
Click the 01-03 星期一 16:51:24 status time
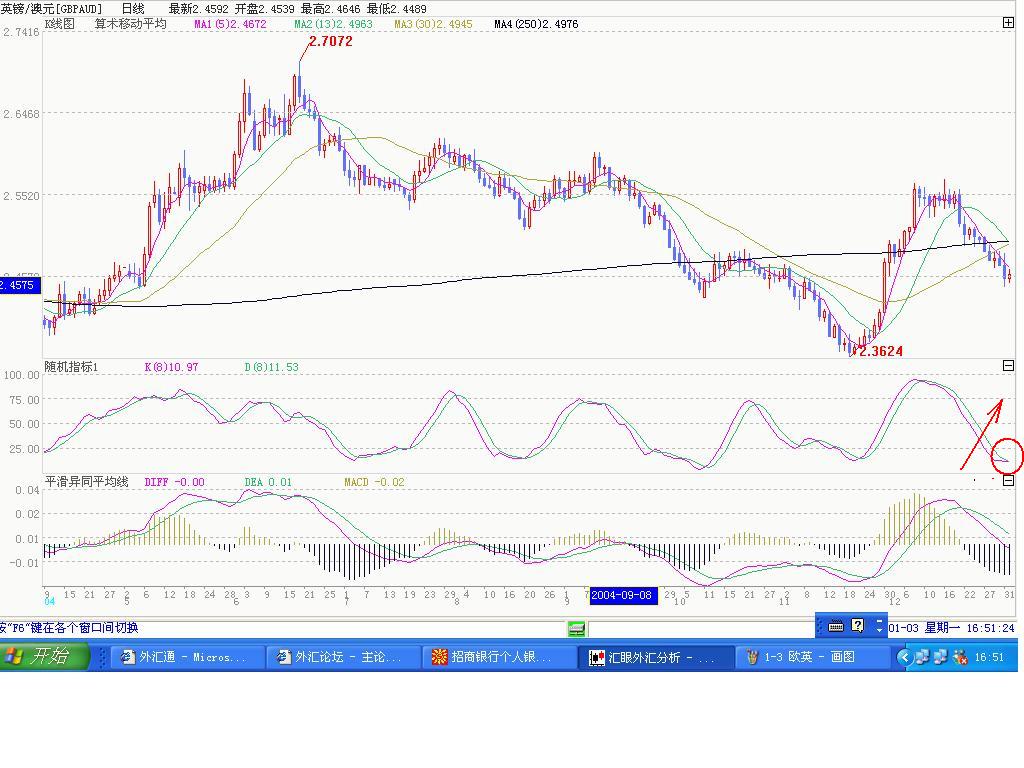coord(951,628)
